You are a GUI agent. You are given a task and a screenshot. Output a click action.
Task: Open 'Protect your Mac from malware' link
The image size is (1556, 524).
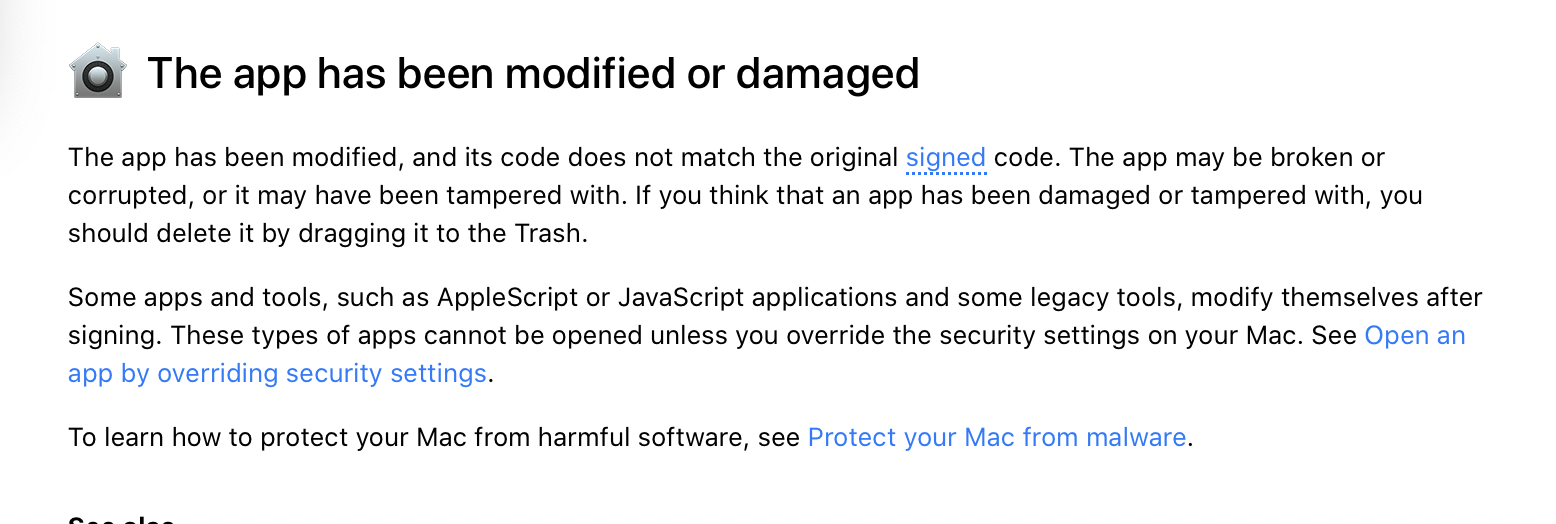pos(997,438)
